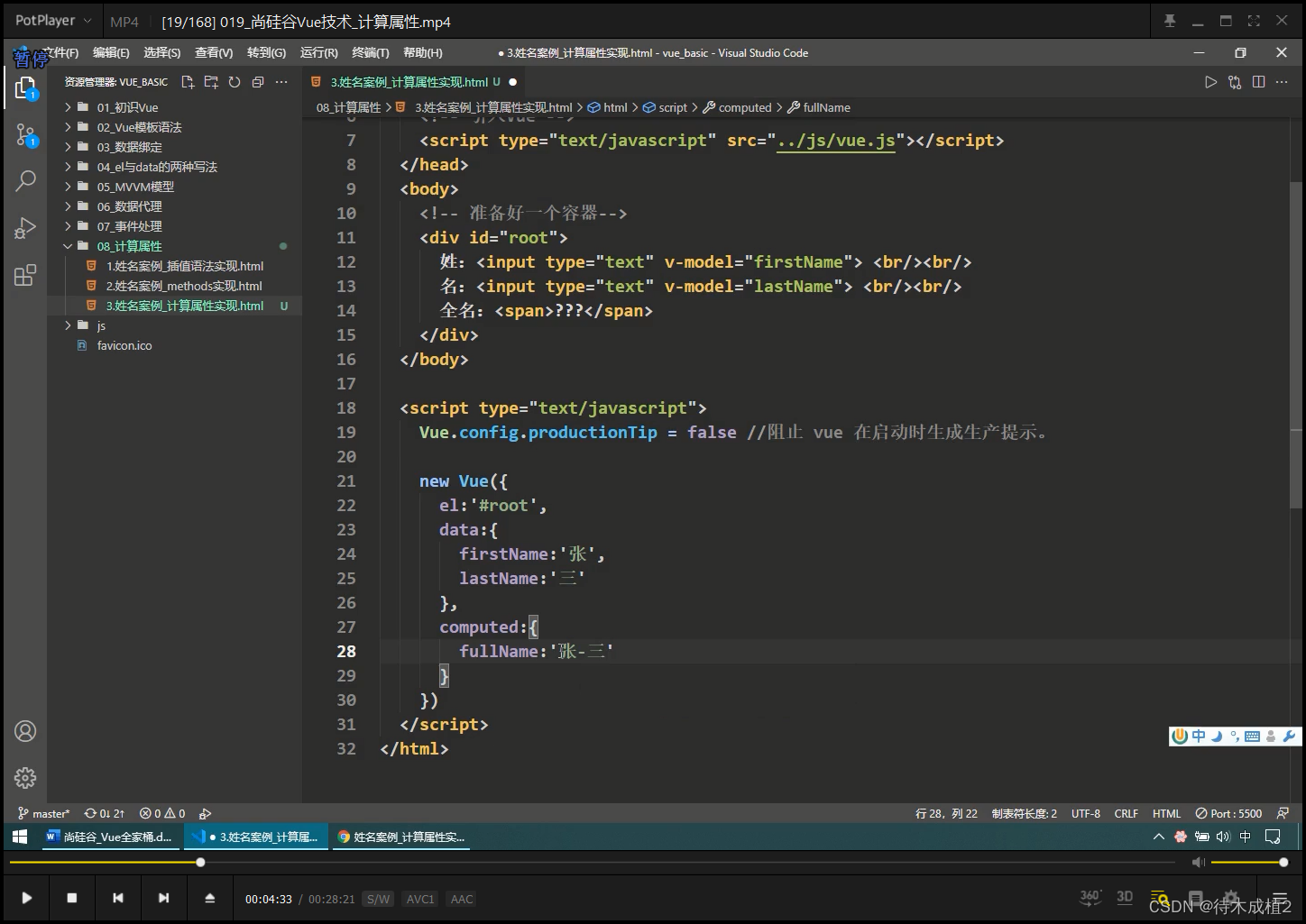Open the Manage gear icon in VS Code
Screen dimensions: 1306x924
25,778
